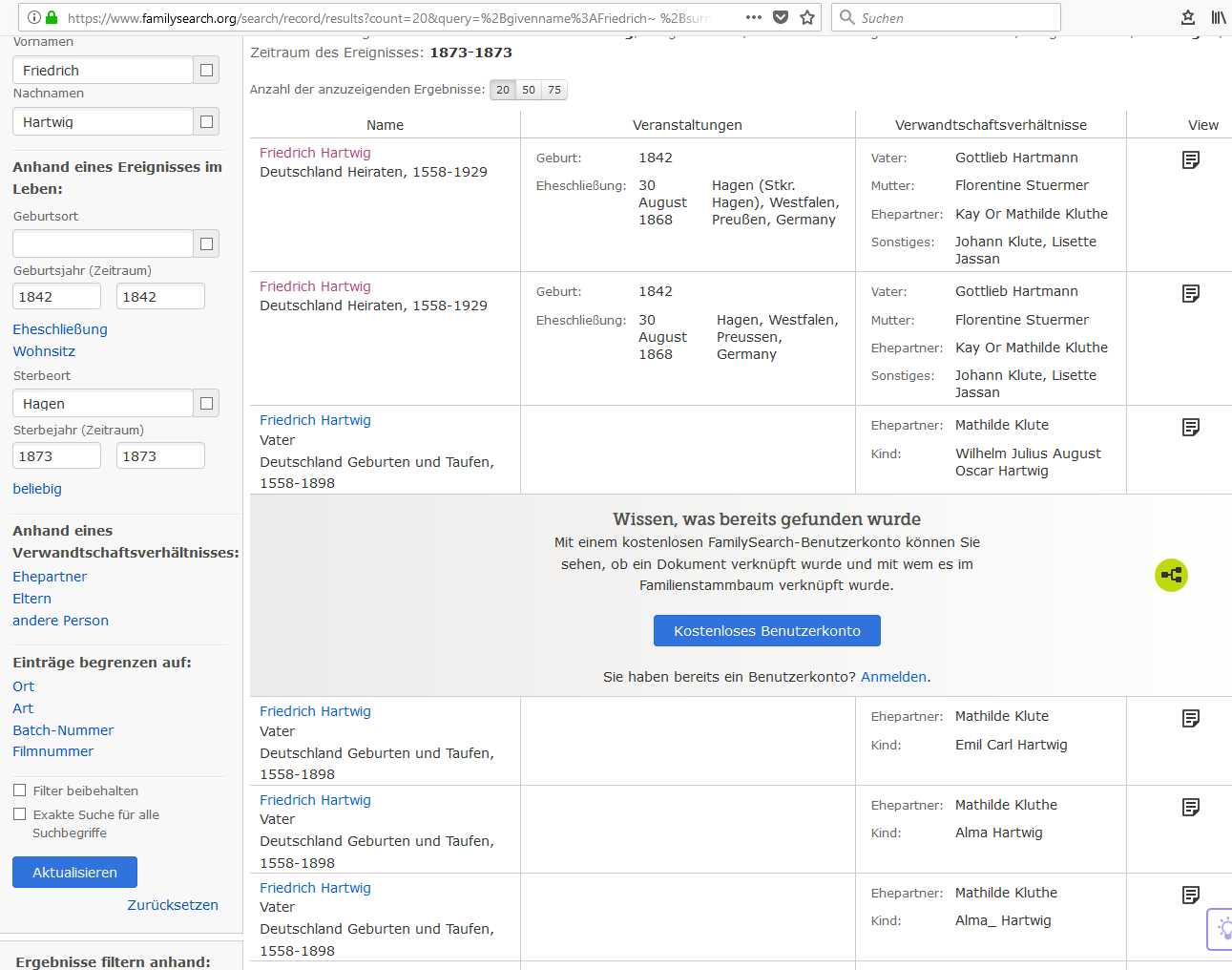Image resolution: width=1232 pixels, height=970 pixels.
Task: Click the site info icon in address bar
Action: pyautogui.click(x=34, y=17)
